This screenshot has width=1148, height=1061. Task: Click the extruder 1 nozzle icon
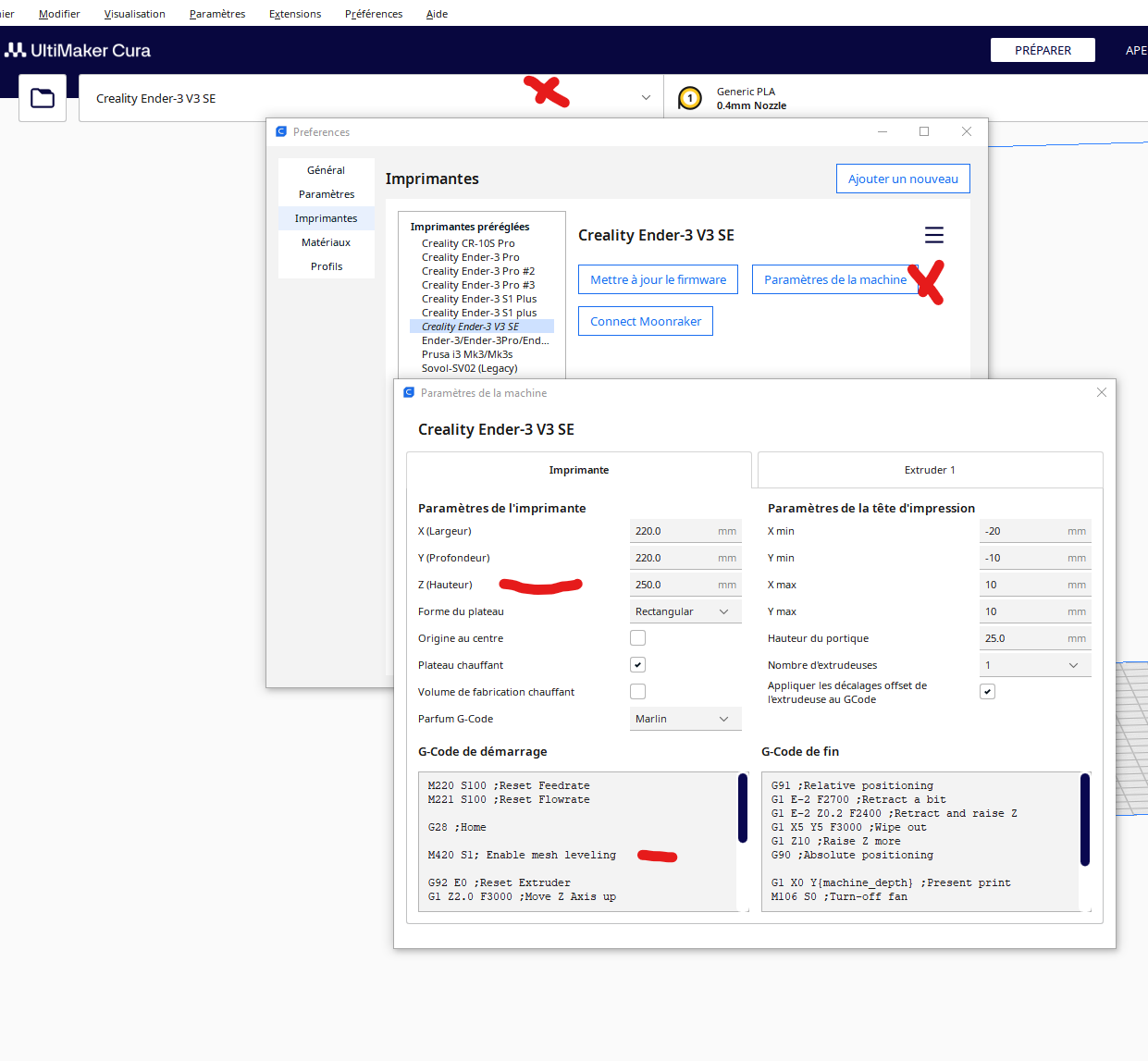pos(690,98)
